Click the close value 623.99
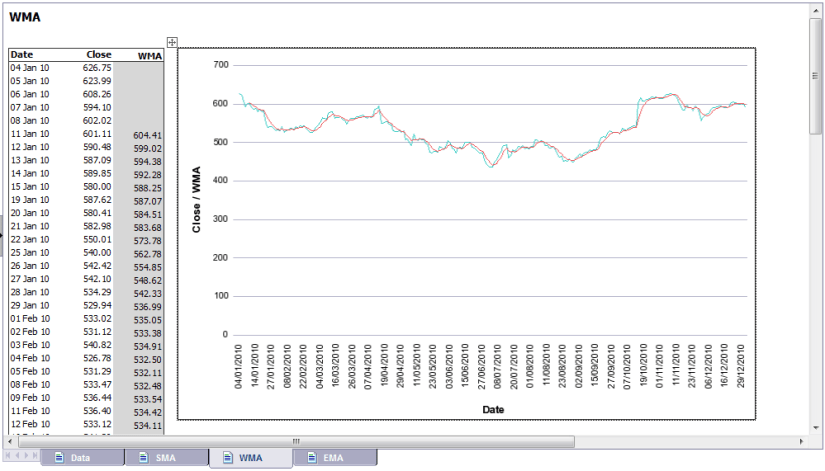 click(x=97, y=81)
